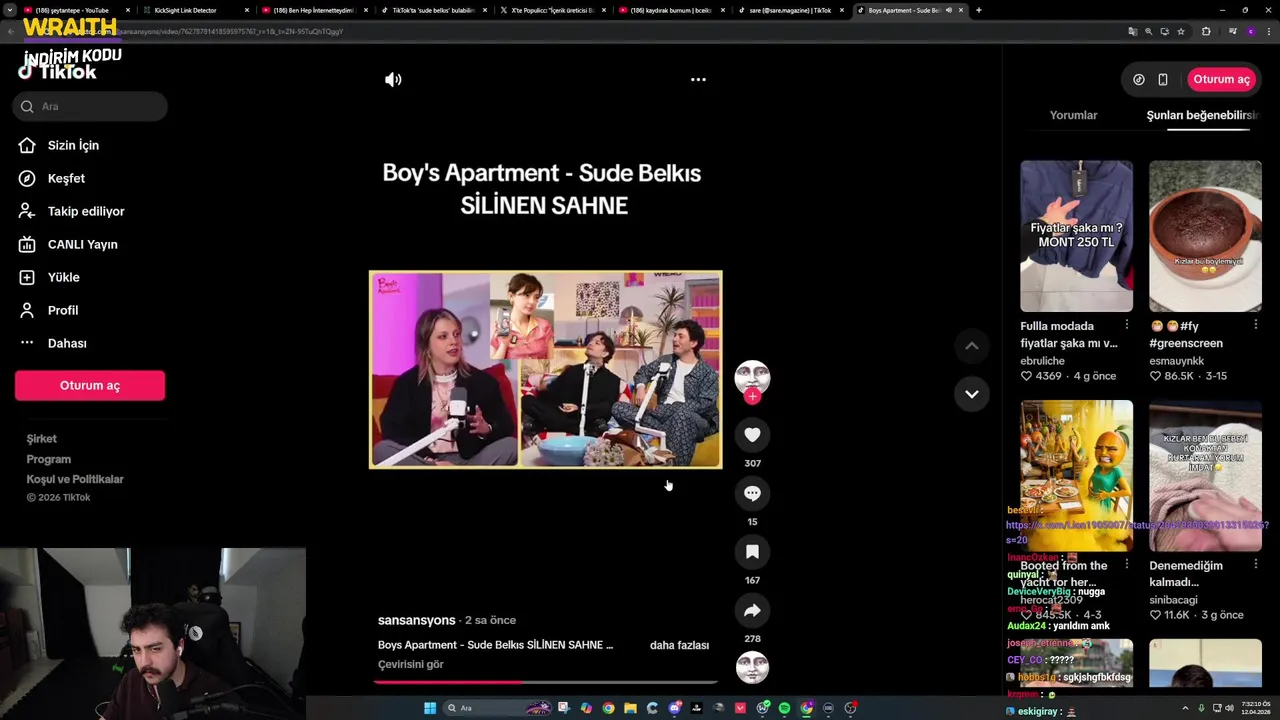This screenshot has height=720, width=1280.
Task: Open Discord from the taskbar
Action: tap(675, 708)
